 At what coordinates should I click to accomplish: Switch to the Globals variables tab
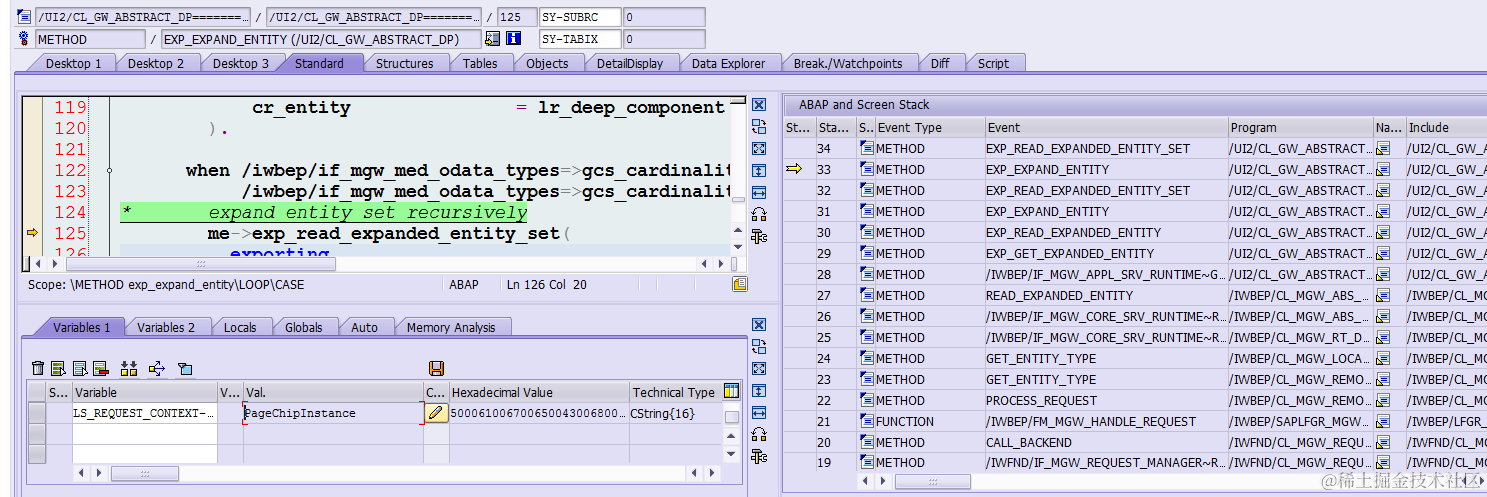click(303, 327)
